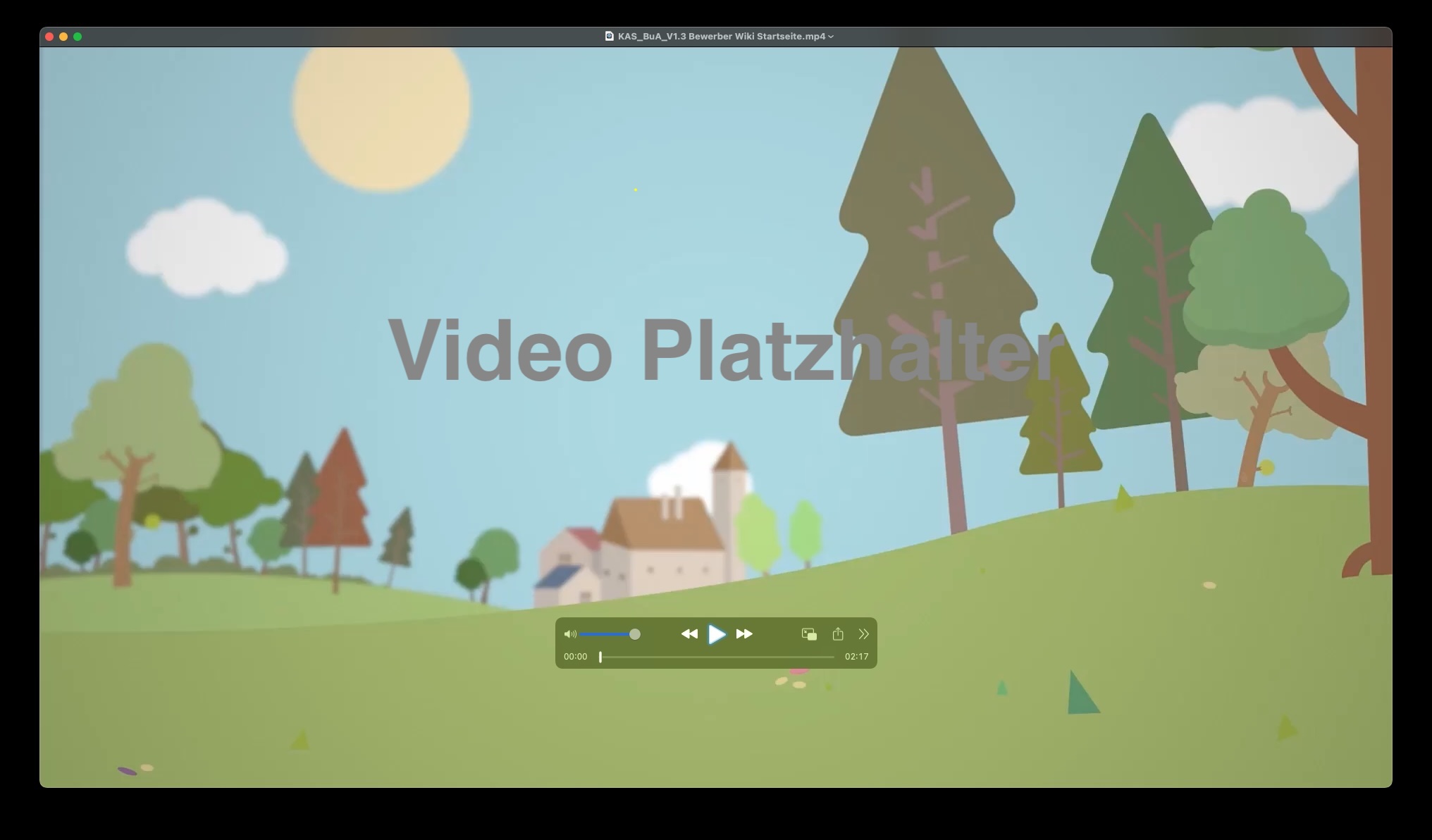Enter picture-in-picture mode
Viewport: 1432px width, 840px height.
(809, 634)
